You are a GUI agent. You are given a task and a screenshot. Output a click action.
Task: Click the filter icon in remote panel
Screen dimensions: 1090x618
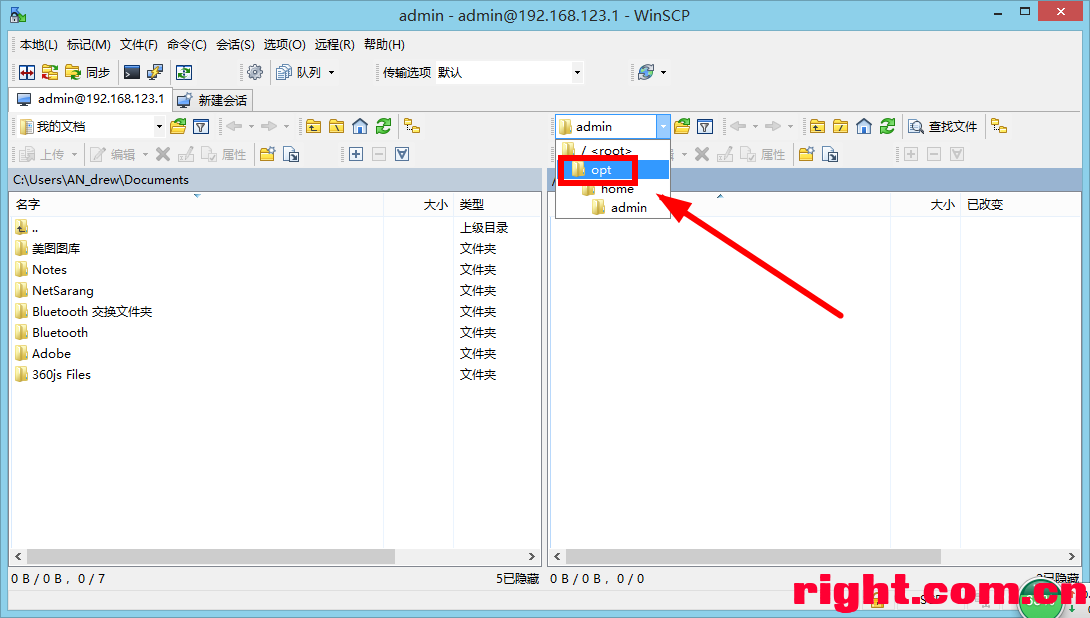pyautogui.click(x=705, y=127)
